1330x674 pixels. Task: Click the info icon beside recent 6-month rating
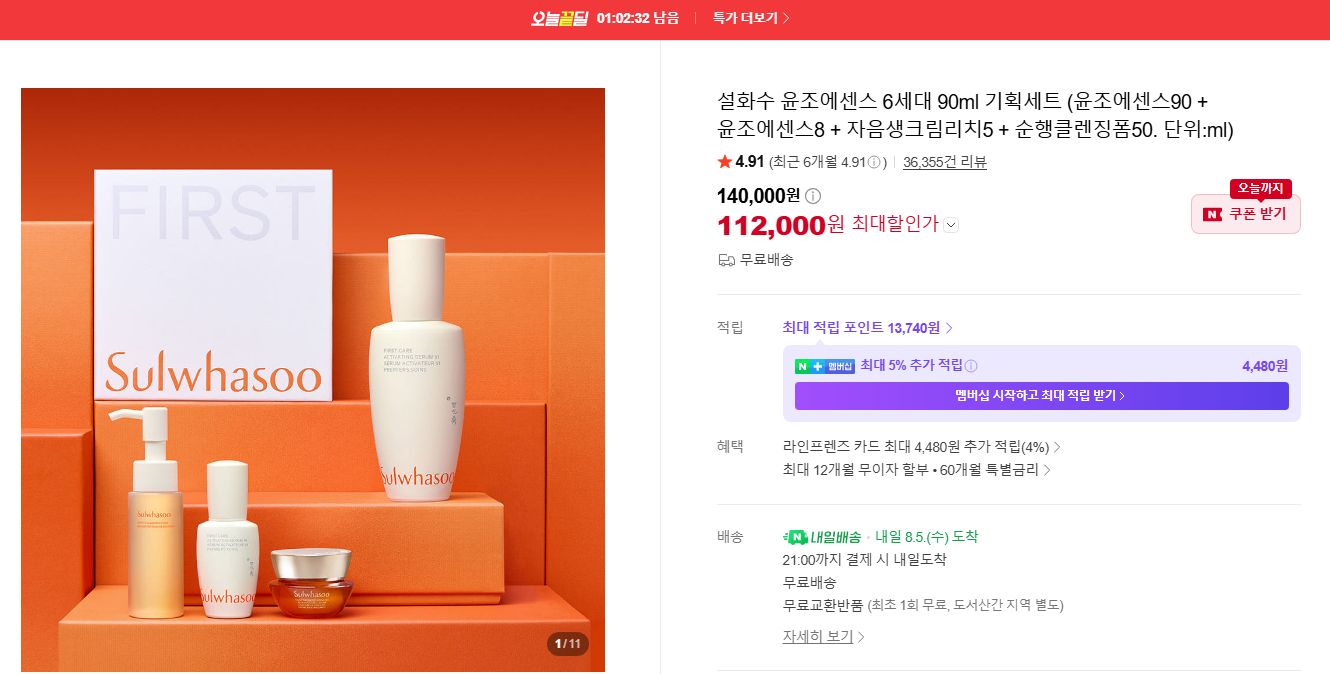click(x=874, y=162)
